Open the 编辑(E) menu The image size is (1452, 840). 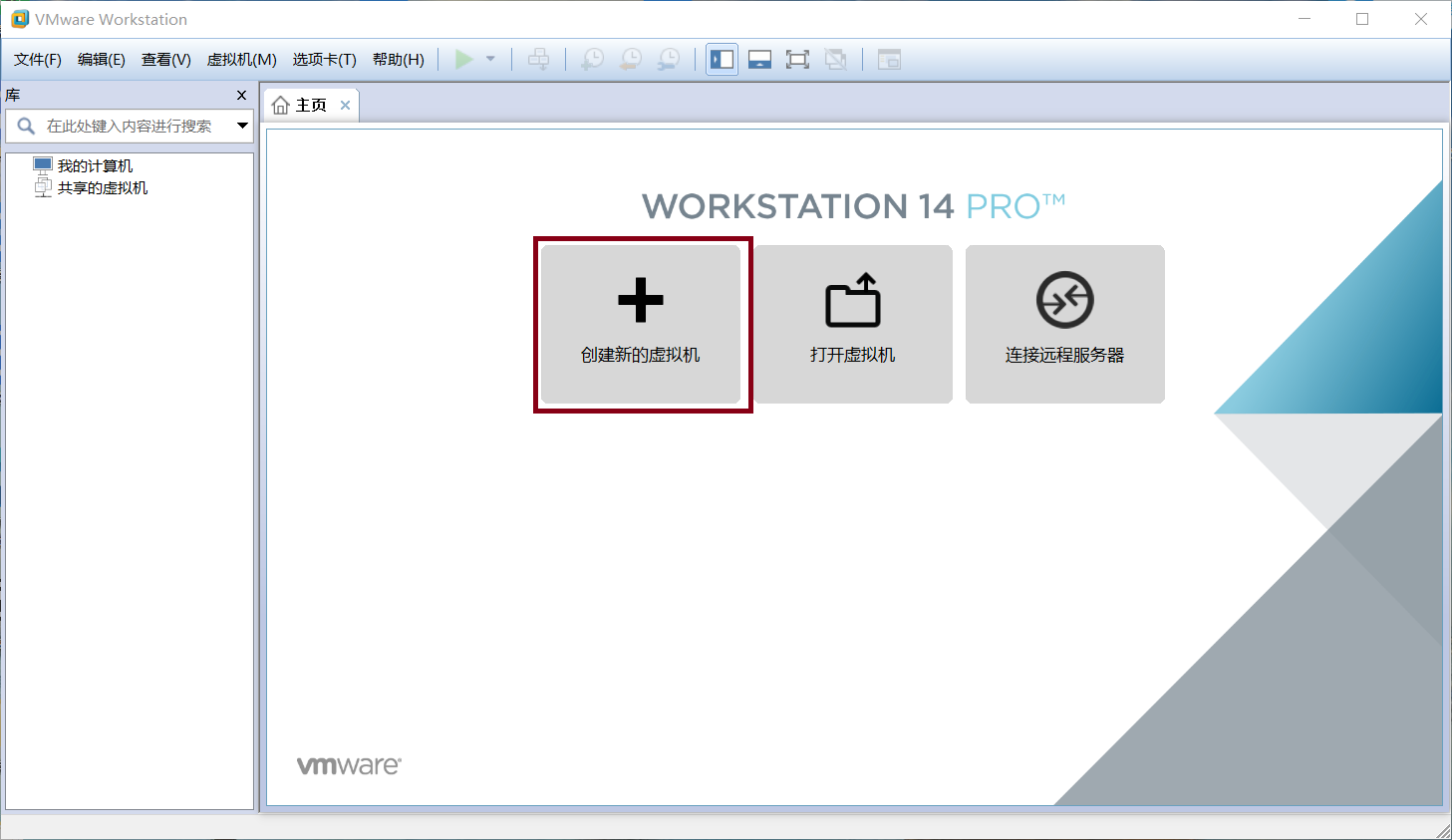102,60
